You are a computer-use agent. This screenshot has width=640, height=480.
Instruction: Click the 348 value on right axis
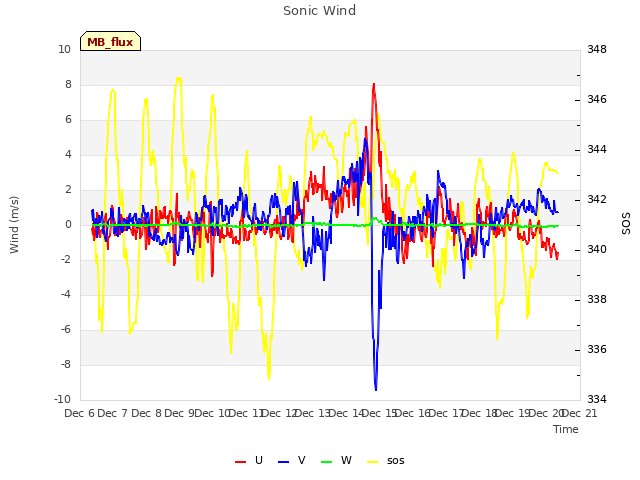pyautogui.click(x=597, y=49)
